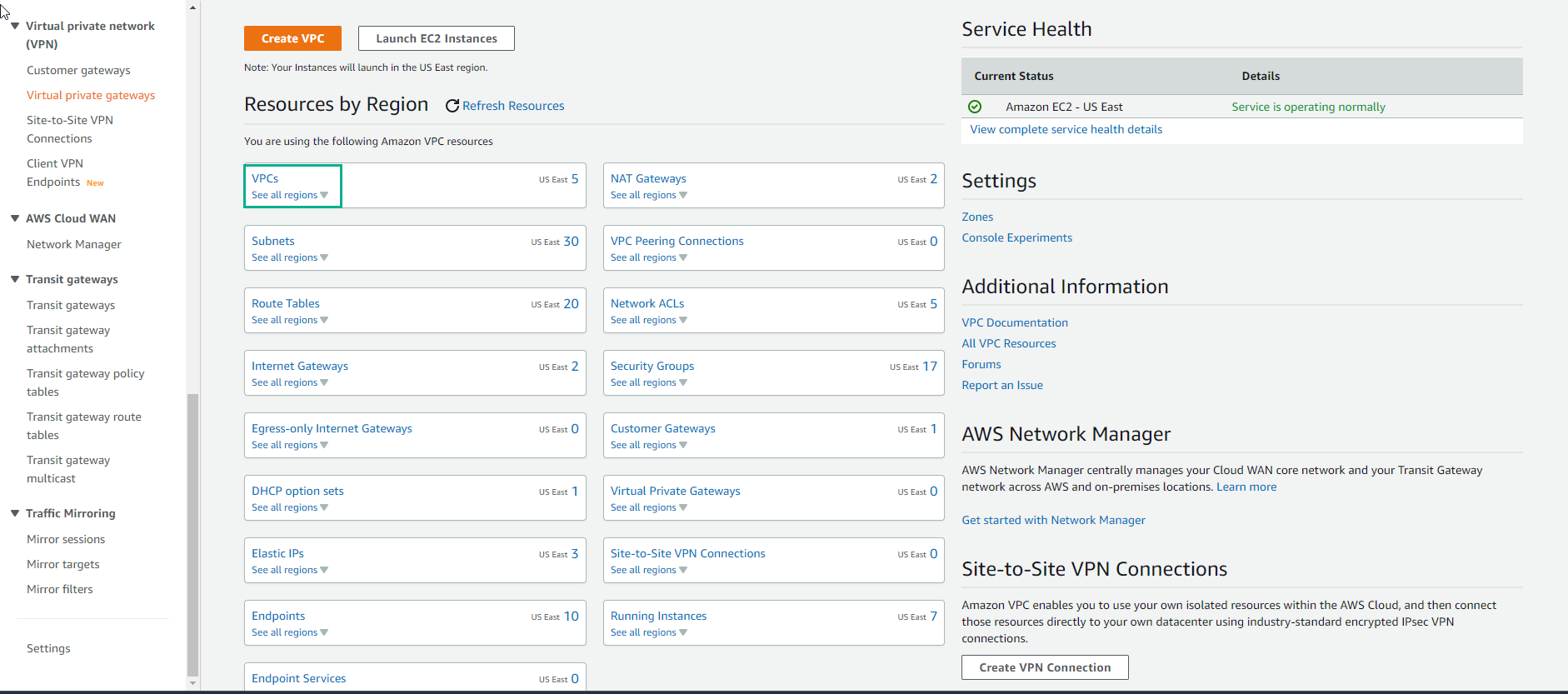Expand See all regions under VPCs

290,195
